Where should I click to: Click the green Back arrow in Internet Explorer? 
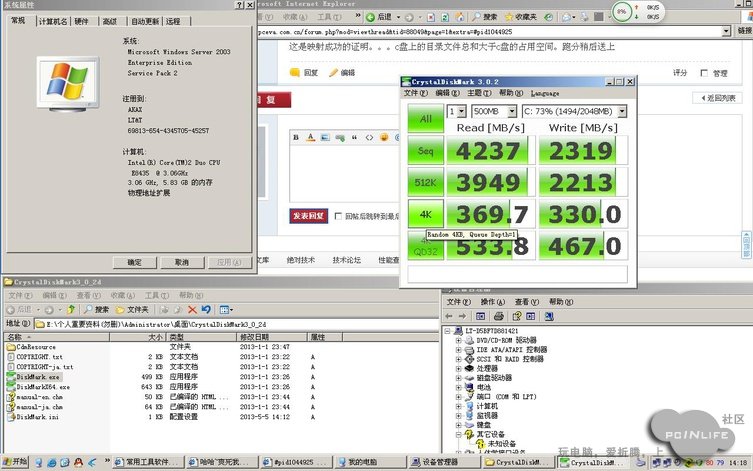pyautogui.click(x=370, y=17)
